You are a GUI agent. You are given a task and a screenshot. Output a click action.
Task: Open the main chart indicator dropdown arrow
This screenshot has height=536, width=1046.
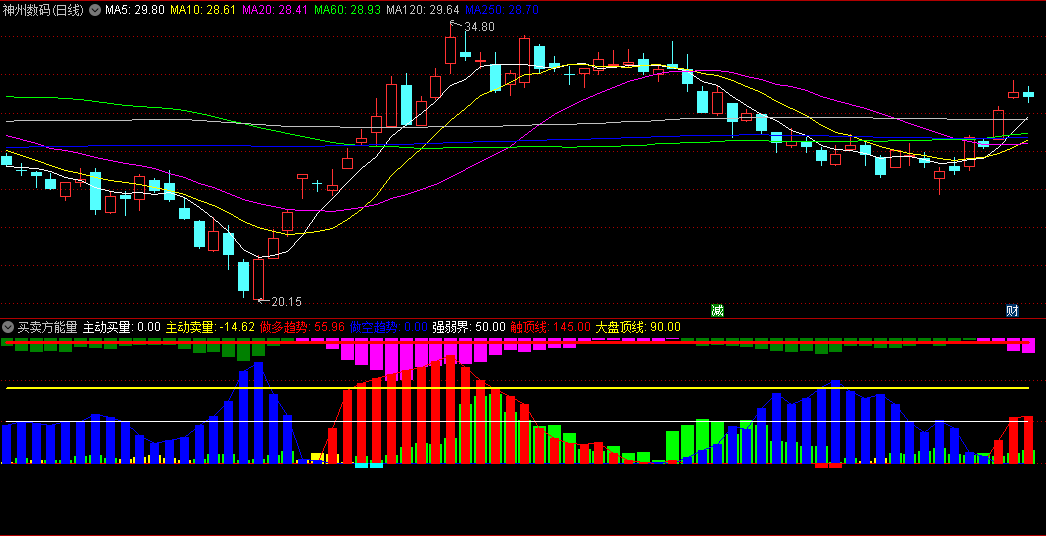click(x=95, y=10)
